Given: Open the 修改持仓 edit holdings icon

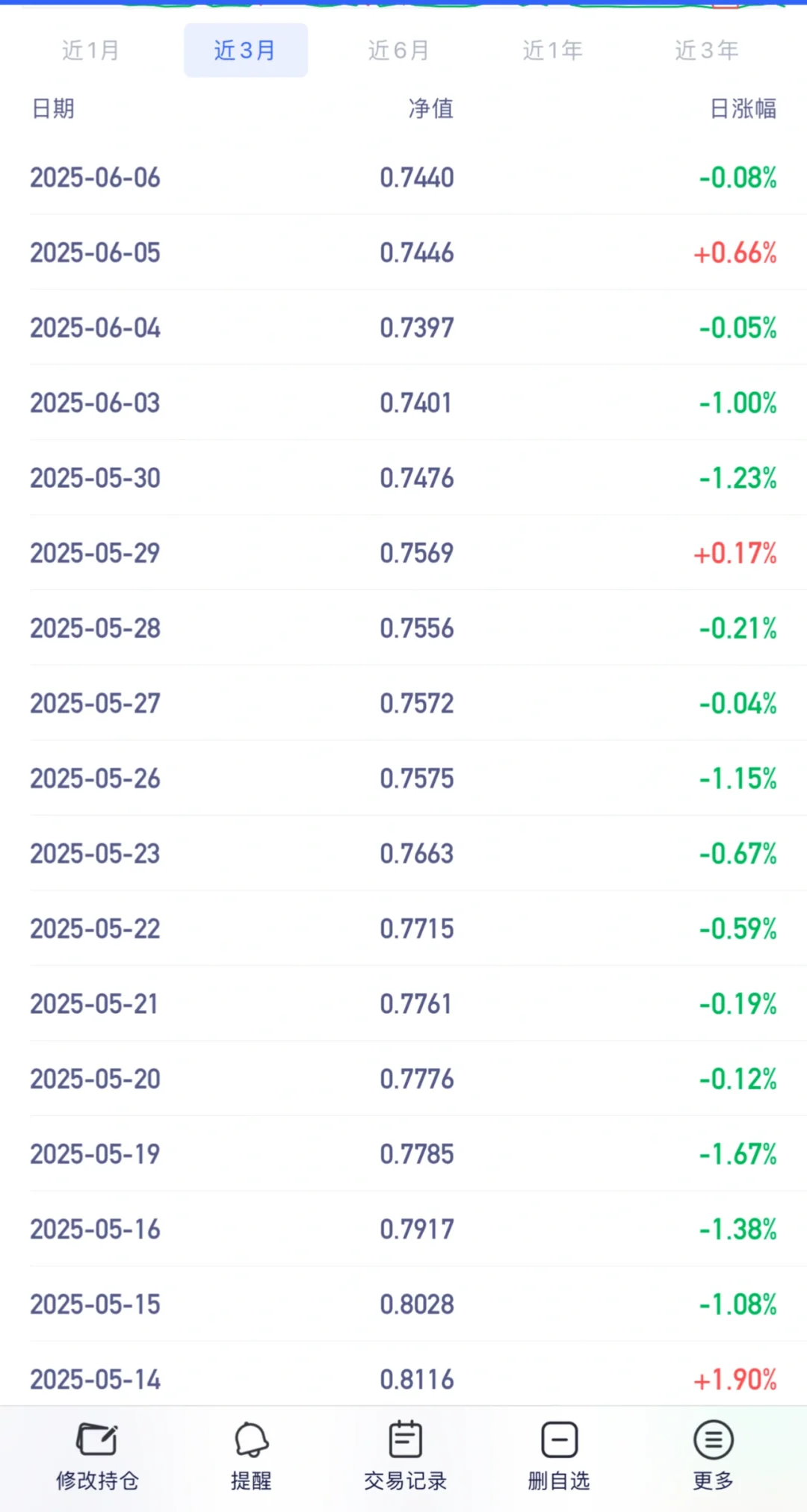Looking at the screenshot, I should coord(97,1457).
